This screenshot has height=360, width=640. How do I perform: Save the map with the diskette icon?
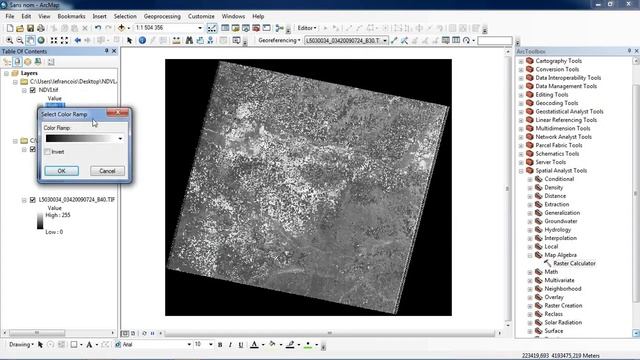tap(30, 28)
